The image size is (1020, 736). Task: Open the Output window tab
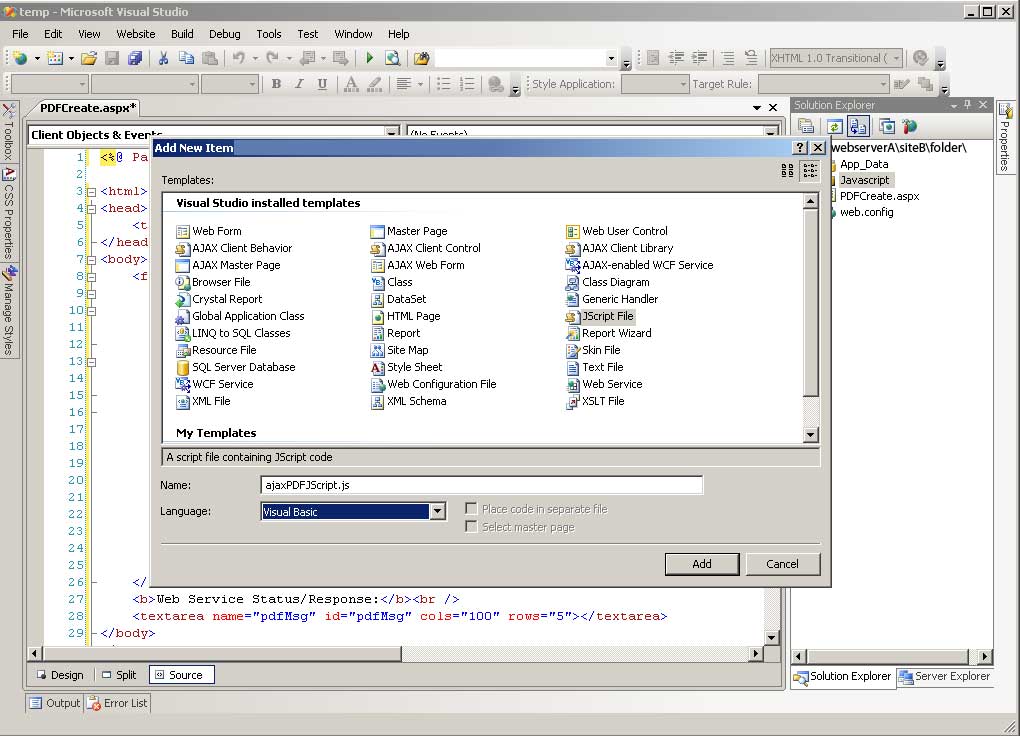(55, 703)
